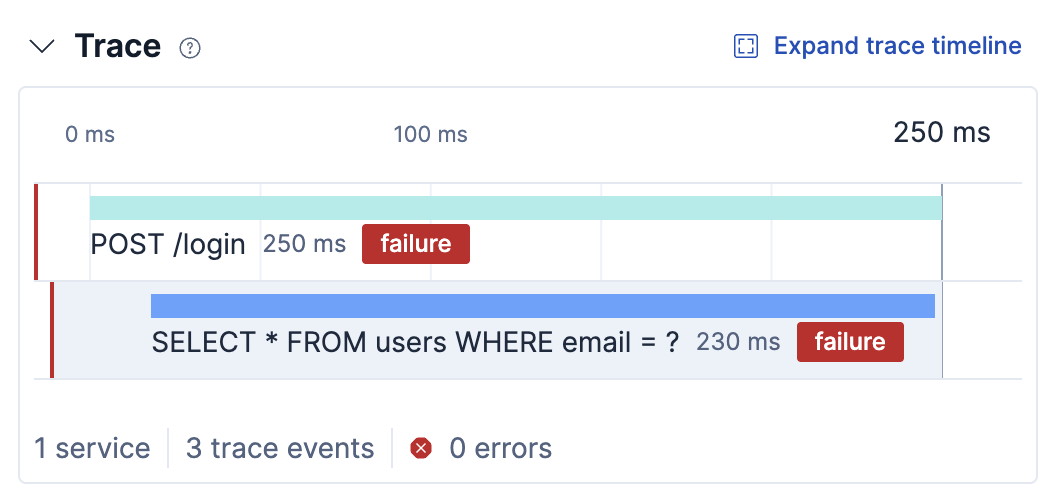Click the 250 ms end timeline label
This screenshot has height=498, width=1052.
[x=941, y=132]
